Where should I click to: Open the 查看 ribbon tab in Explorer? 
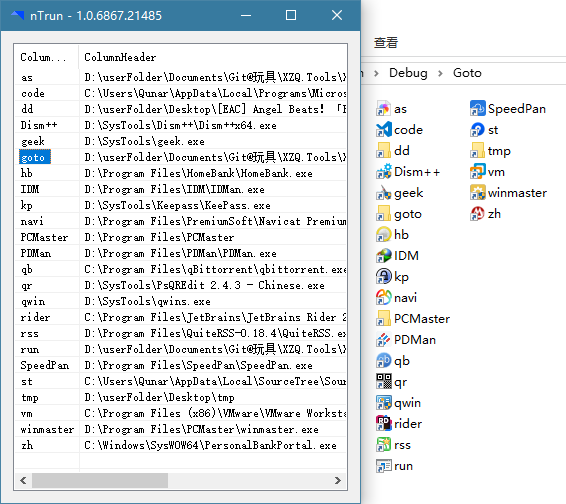386,43
